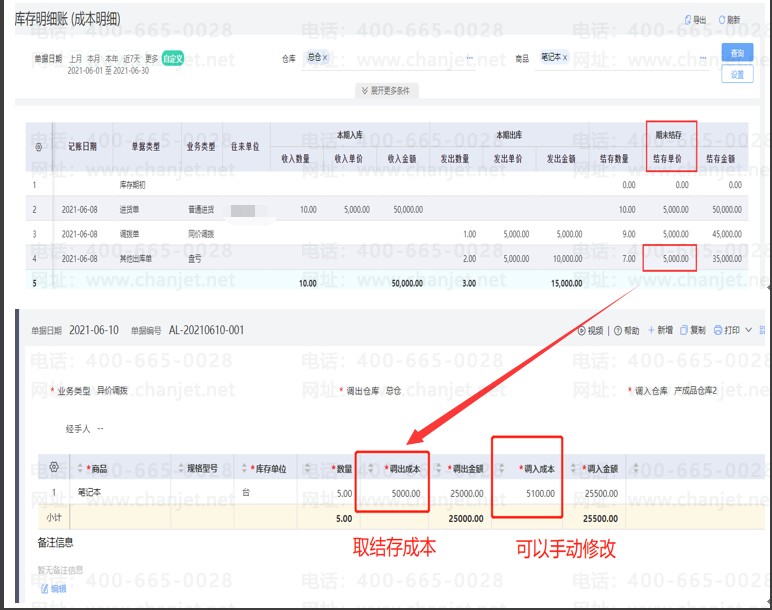Select the 进货单 ledger row
The image size is (772, 610).
click(387, 210)
